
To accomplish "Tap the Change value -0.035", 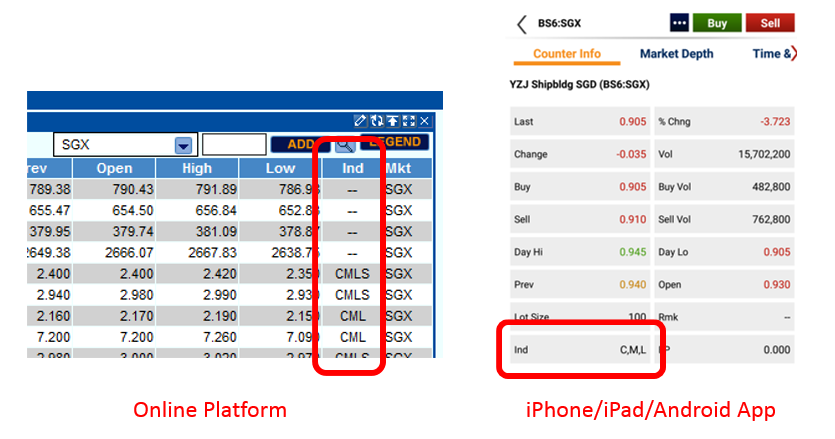I will (631, 154).
